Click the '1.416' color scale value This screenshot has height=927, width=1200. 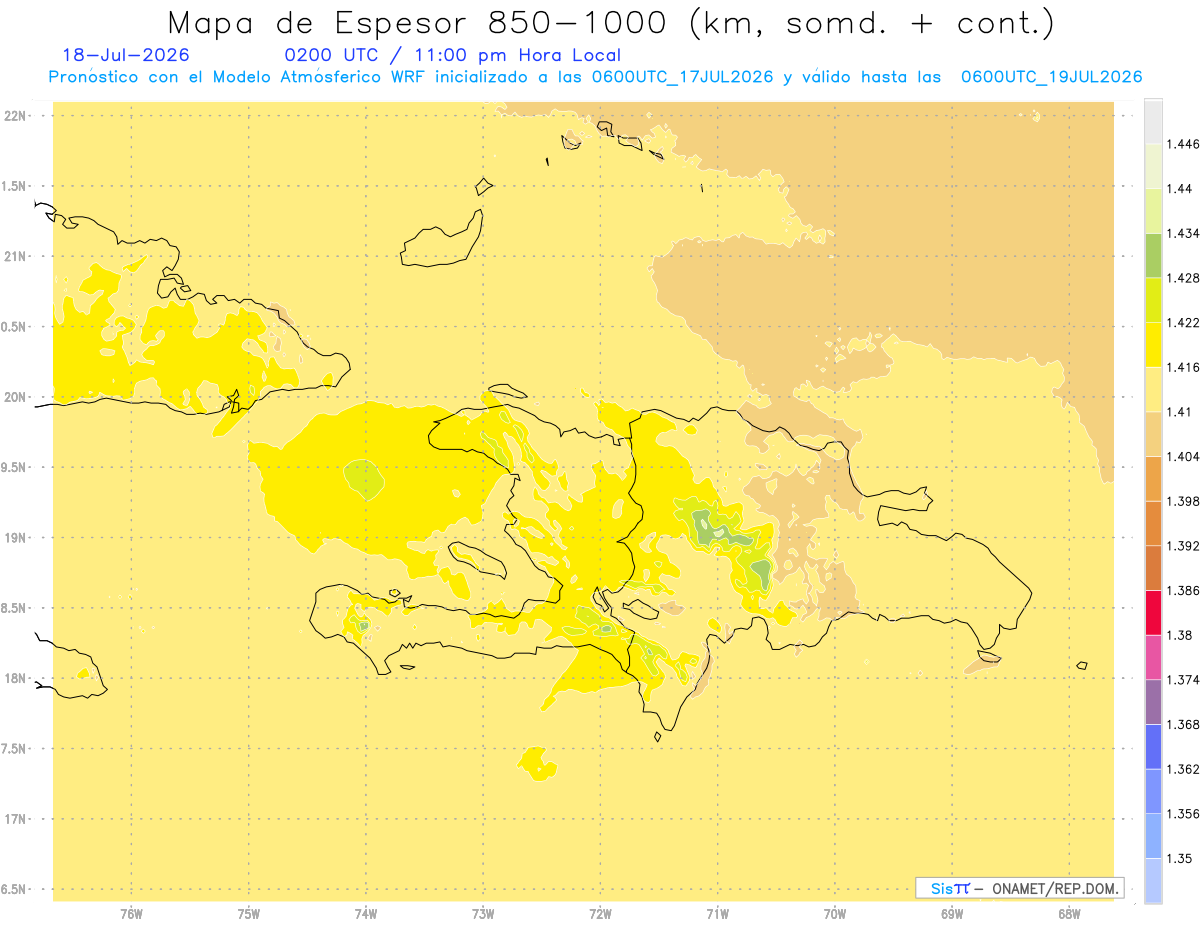click(x=1183, y=367)
